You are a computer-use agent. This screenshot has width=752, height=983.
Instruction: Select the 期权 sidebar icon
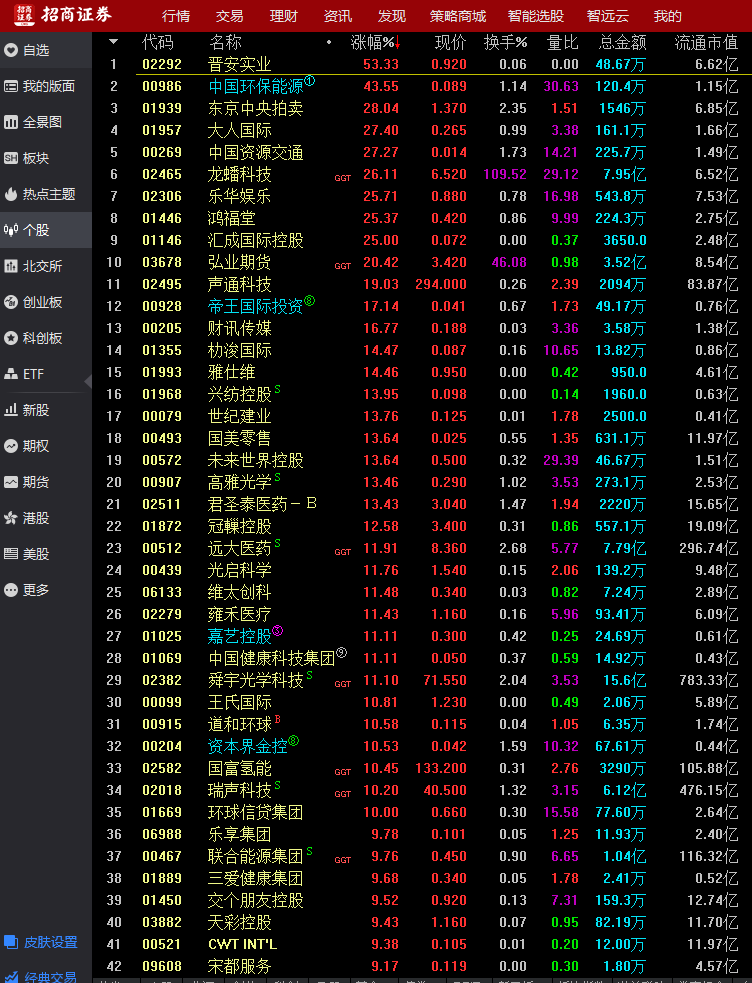(x=11, y=446)
